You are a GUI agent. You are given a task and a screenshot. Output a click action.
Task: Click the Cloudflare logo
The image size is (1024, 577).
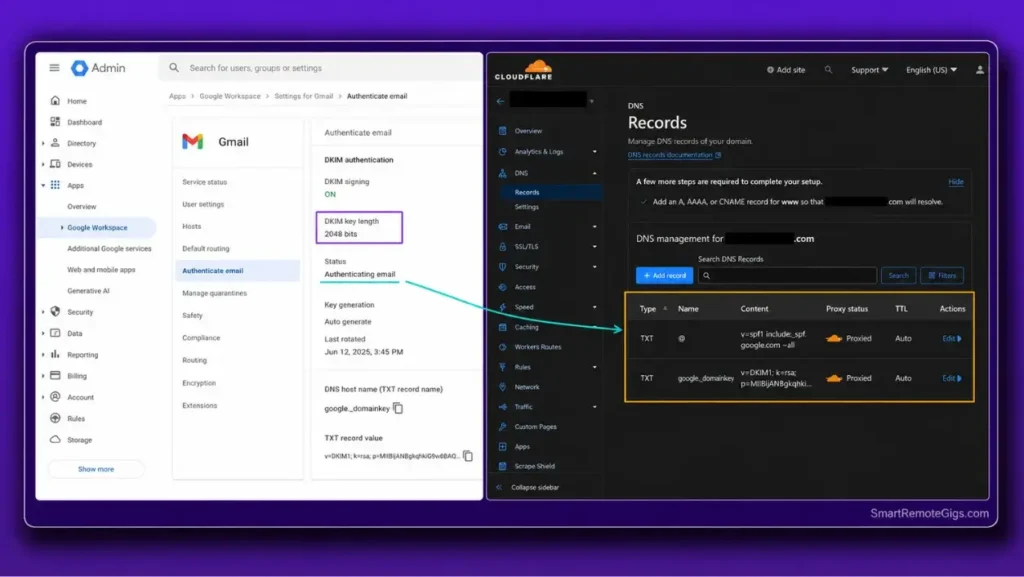[x=524, y=70]
